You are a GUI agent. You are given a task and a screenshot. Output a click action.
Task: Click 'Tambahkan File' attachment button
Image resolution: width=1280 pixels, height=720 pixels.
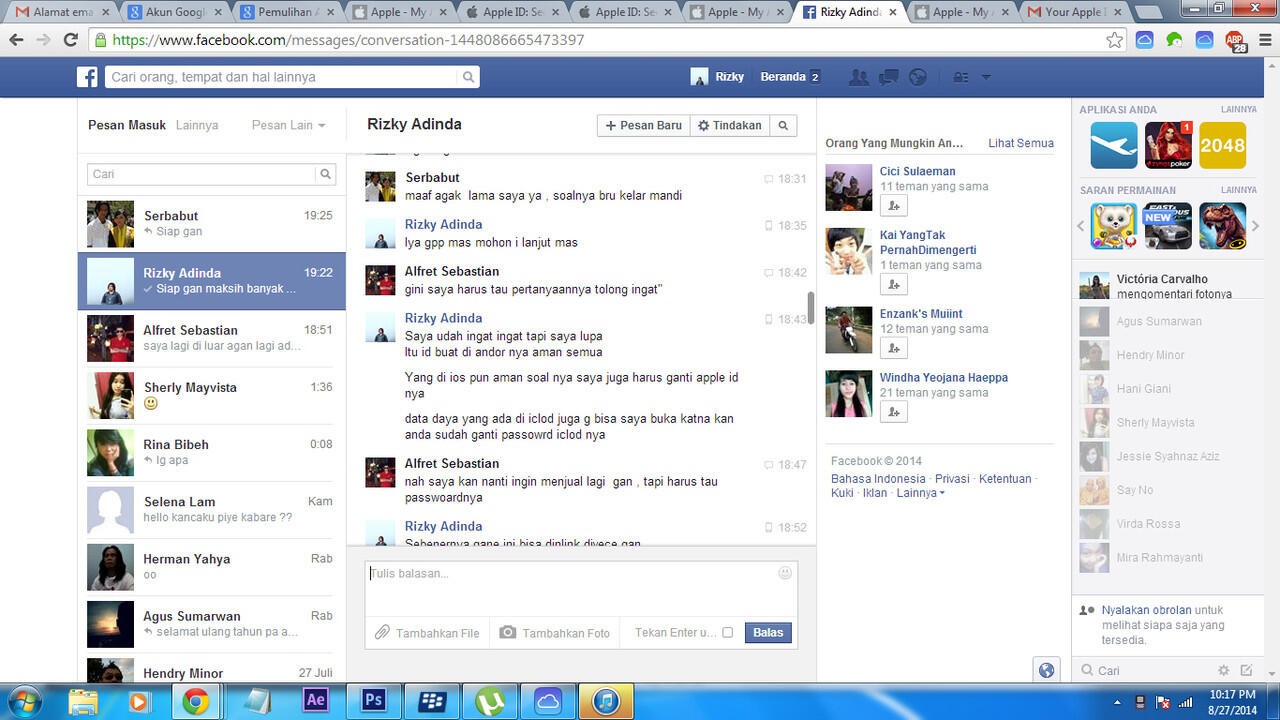(x=427, y=633)
